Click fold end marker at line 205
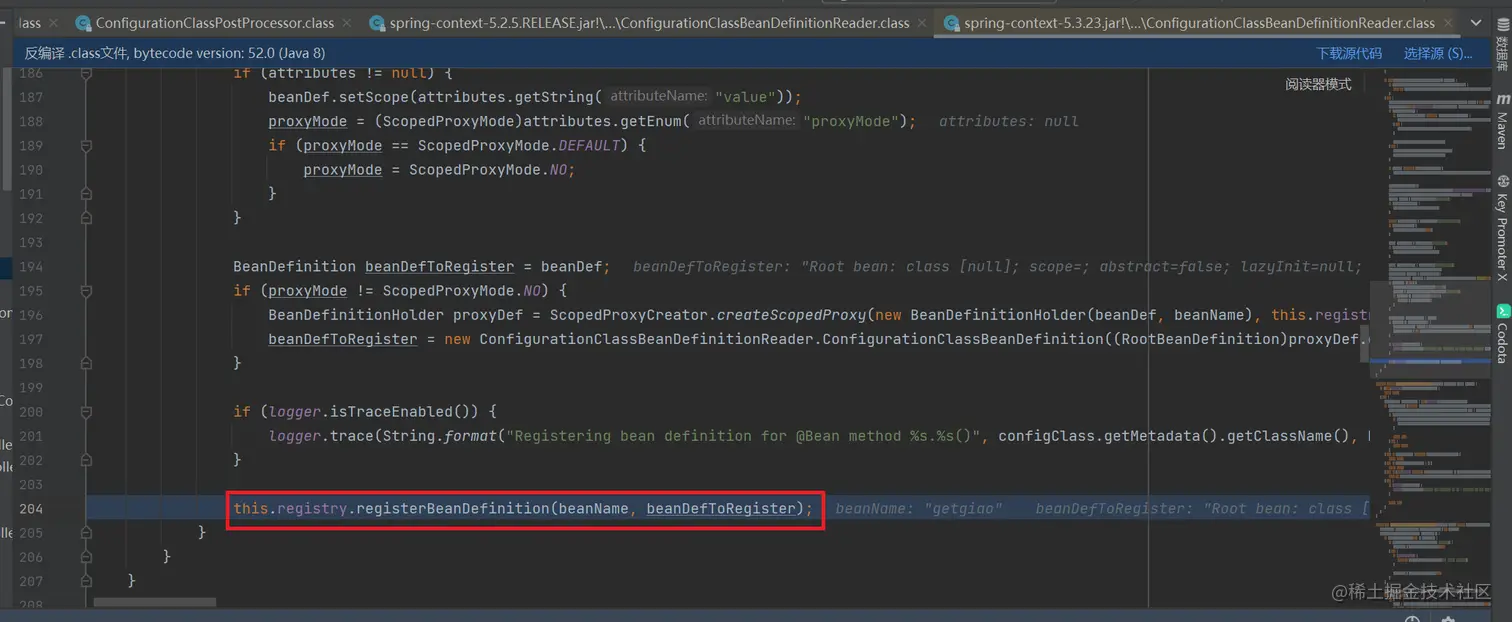The height and width of the screenshot is (622, 1512). pos(86,532)
